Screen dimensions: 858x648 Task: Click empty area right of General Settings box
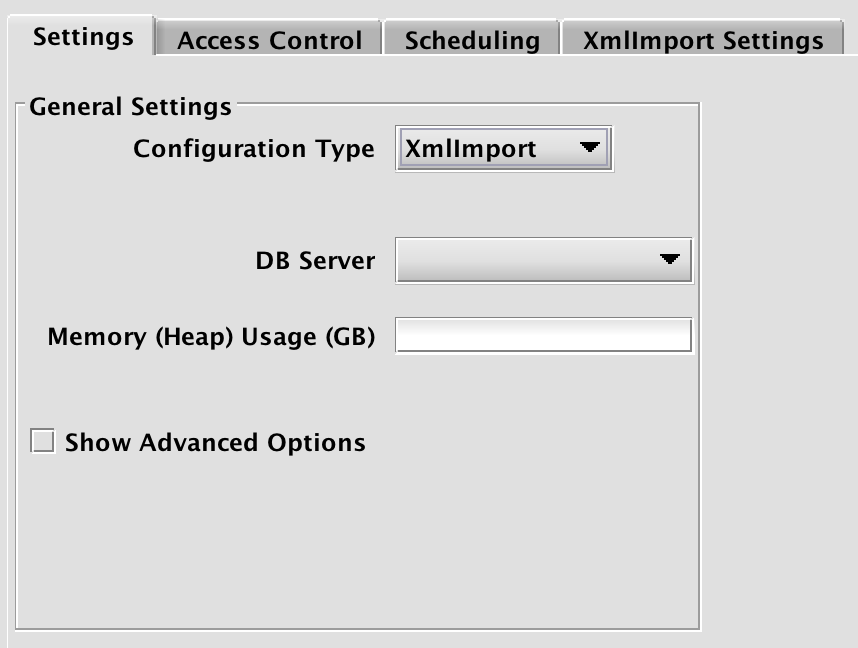(780, 350)
